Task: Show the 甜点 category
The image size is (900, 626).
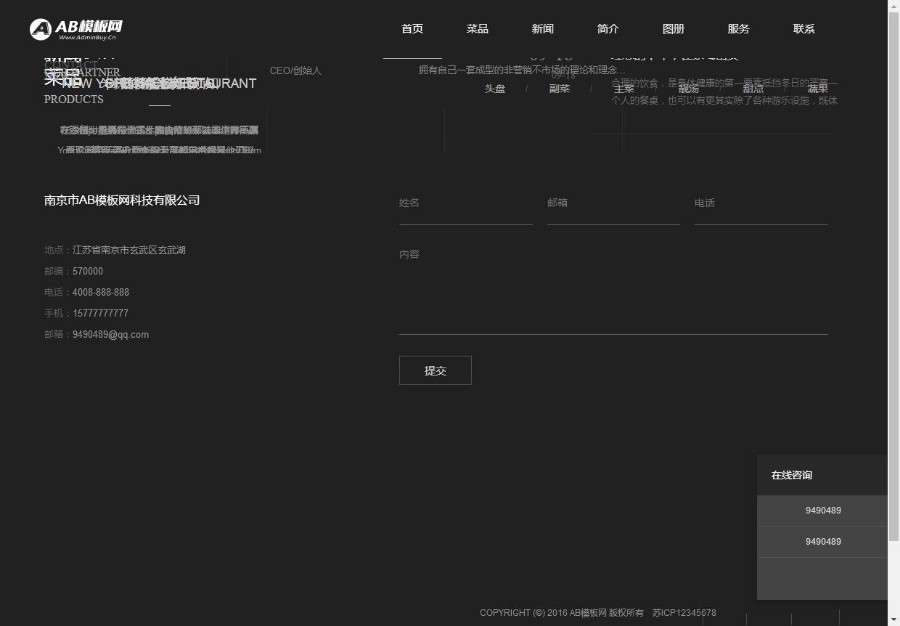Action: [753, 88]
